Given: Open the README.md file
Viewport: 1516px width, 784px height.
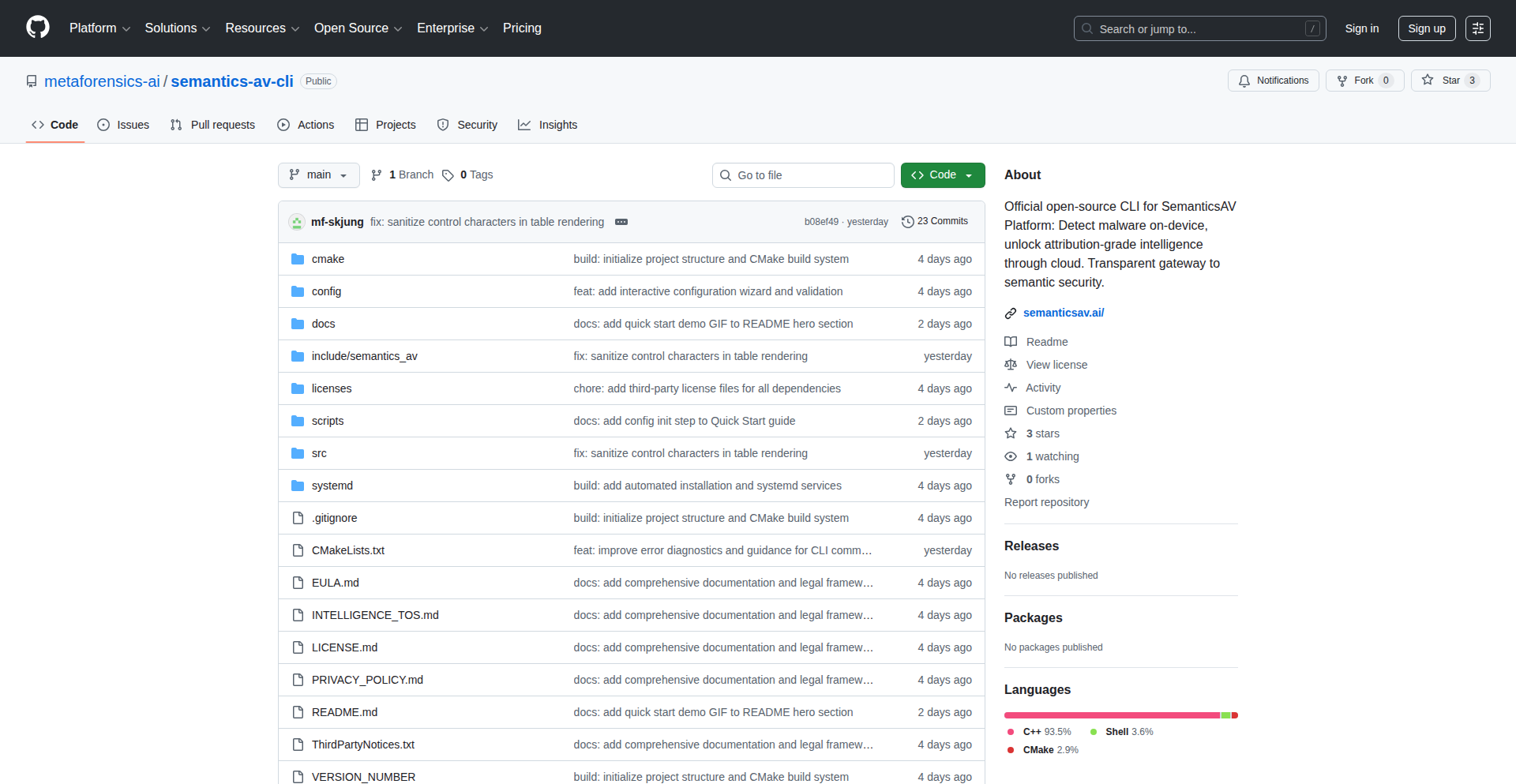Looking at the screenshot, I should [344, 712].
